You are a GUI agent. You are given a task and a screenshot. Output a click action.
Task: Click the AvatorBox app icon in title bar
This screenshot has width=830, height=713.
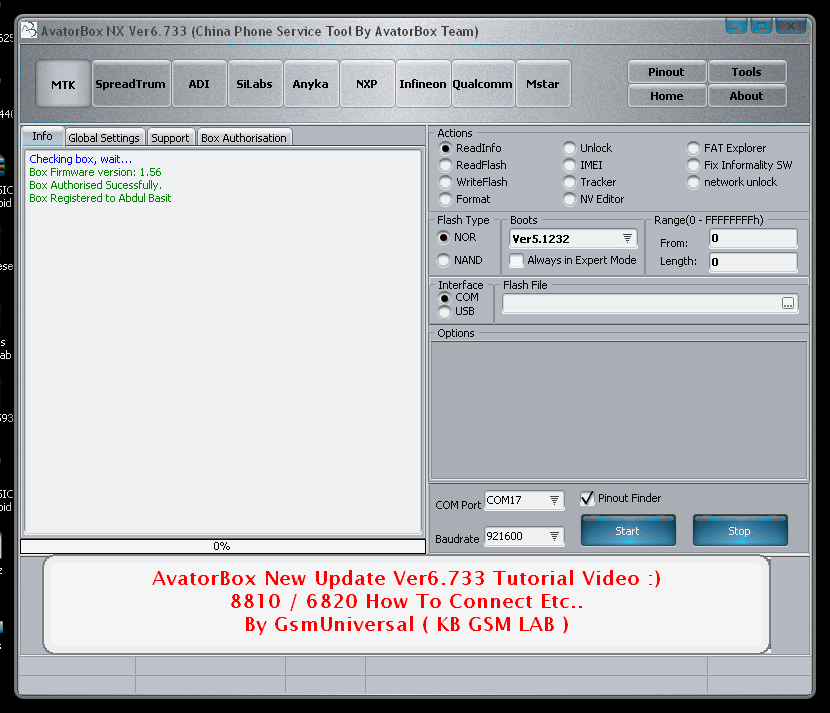point(29,30)
